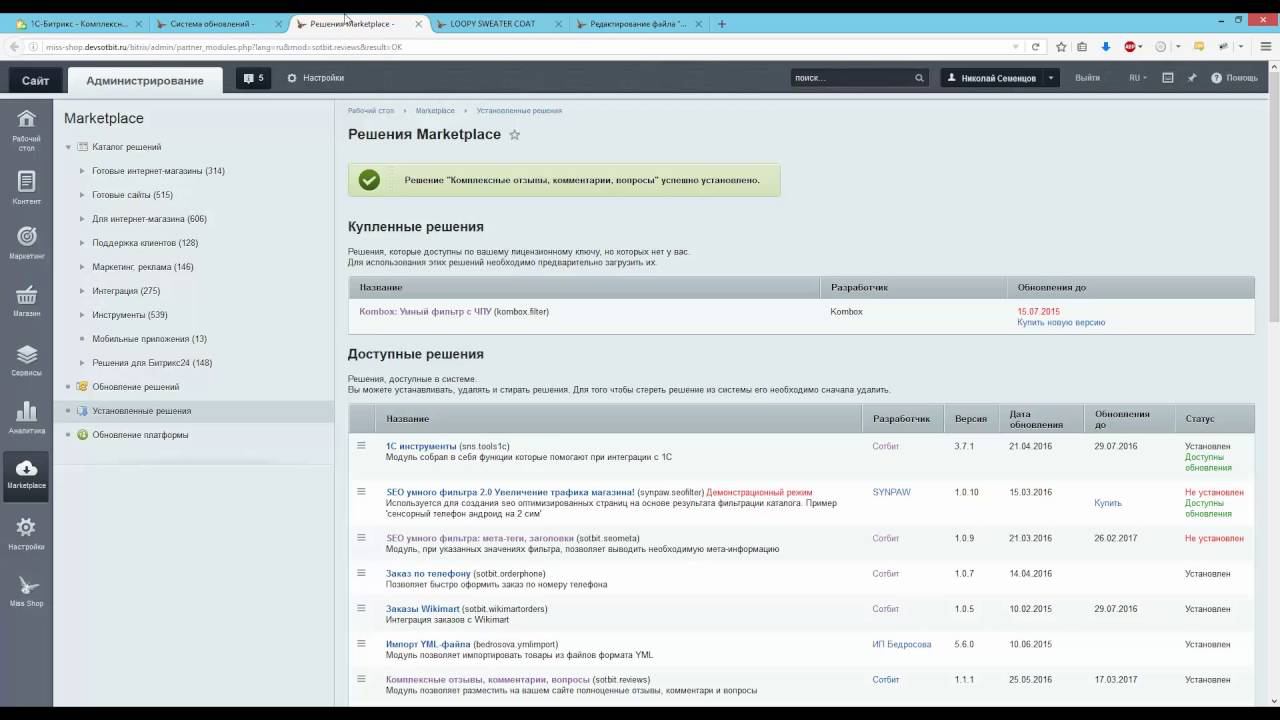
Task: Open the Сервисы sidebar section
Action: tap(27, 359)
